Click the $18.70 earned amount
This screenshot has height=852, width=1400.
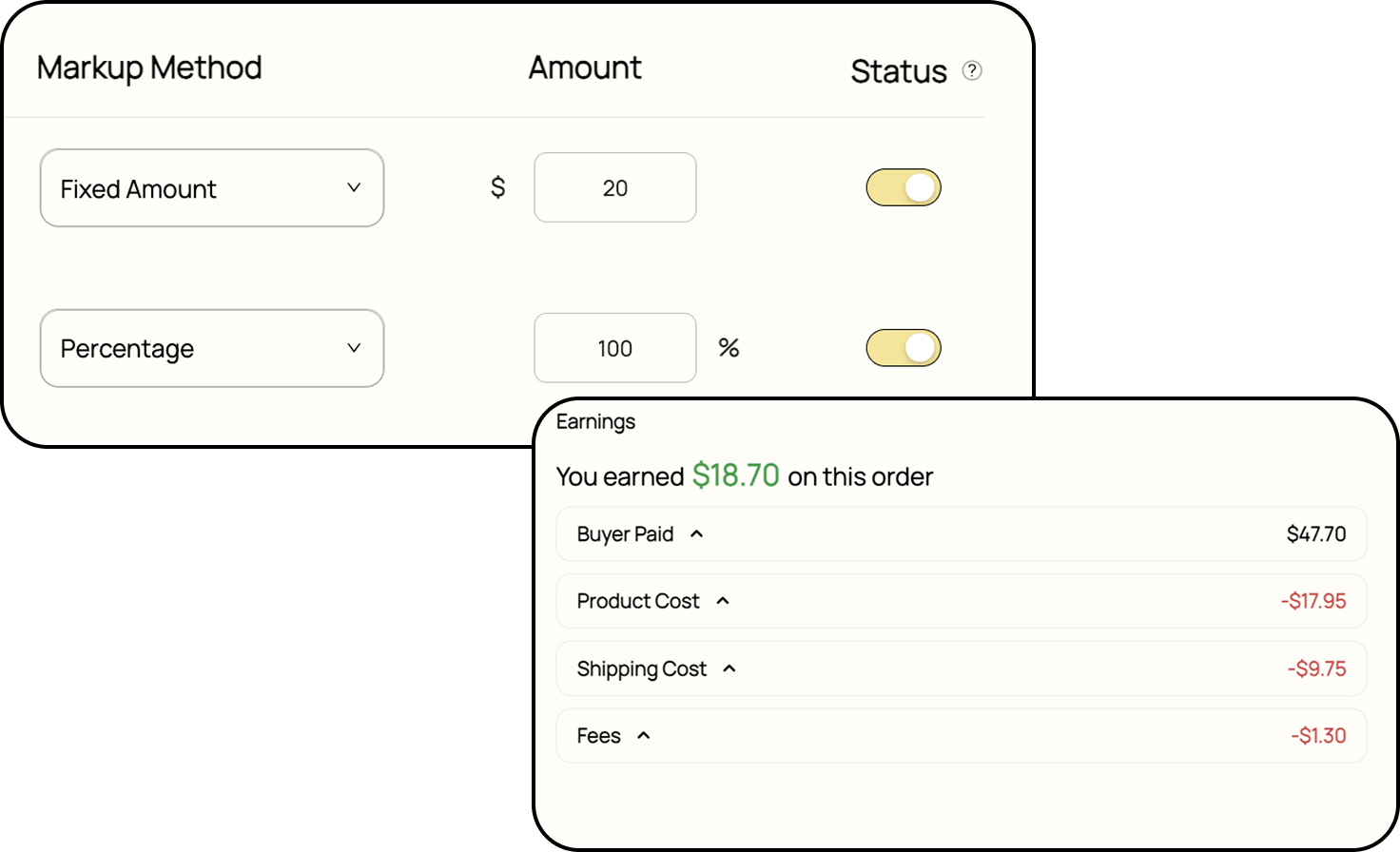[735, 475]
